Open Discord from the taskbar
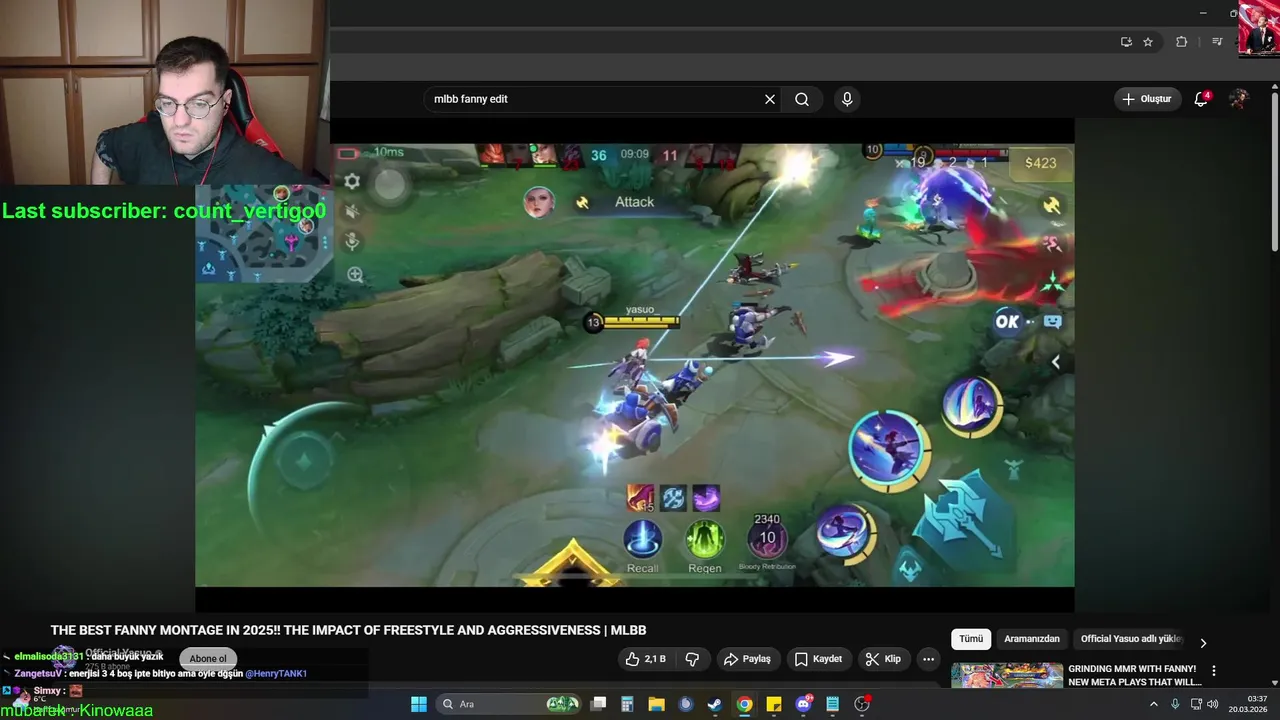Viewport: 1280px width, 720px height. 803,704
